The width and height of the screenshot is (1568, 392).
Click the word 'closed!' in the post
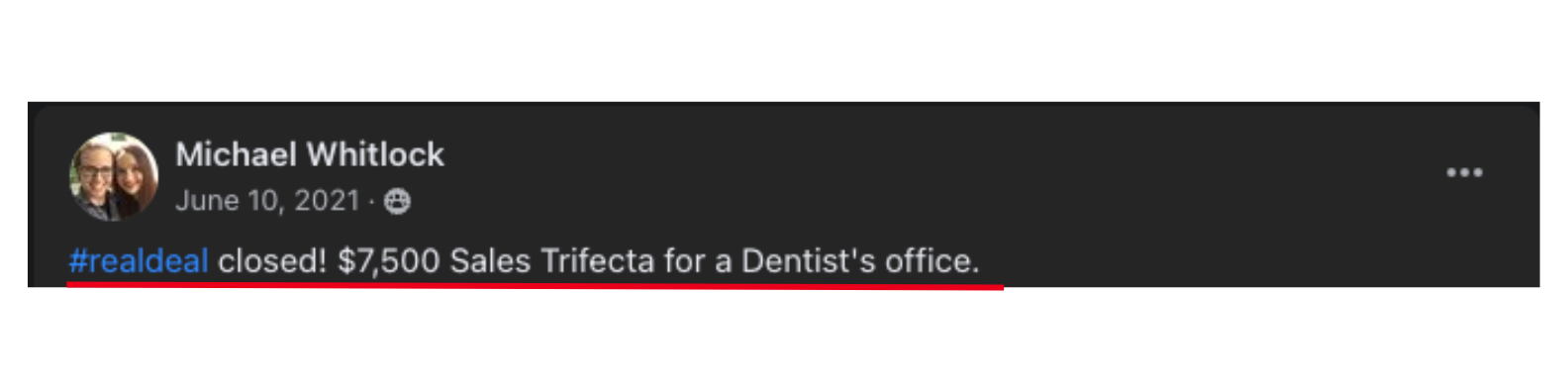coord(272,260)
